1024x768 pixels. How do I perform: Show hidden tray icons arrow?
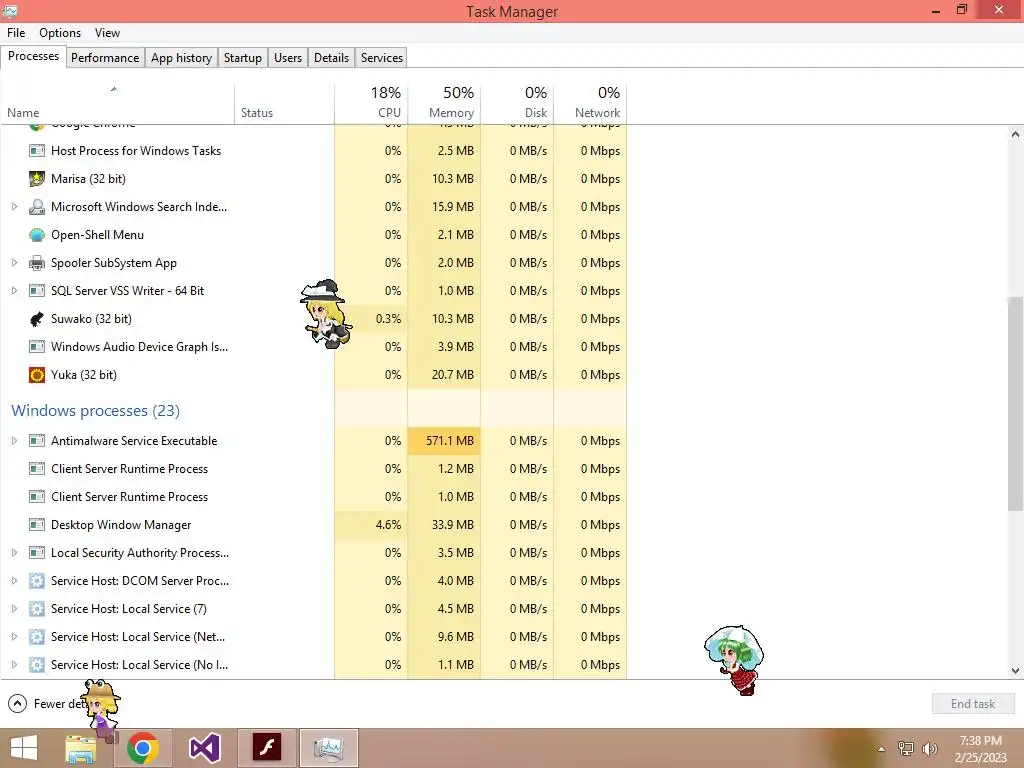tap(881, 749)
